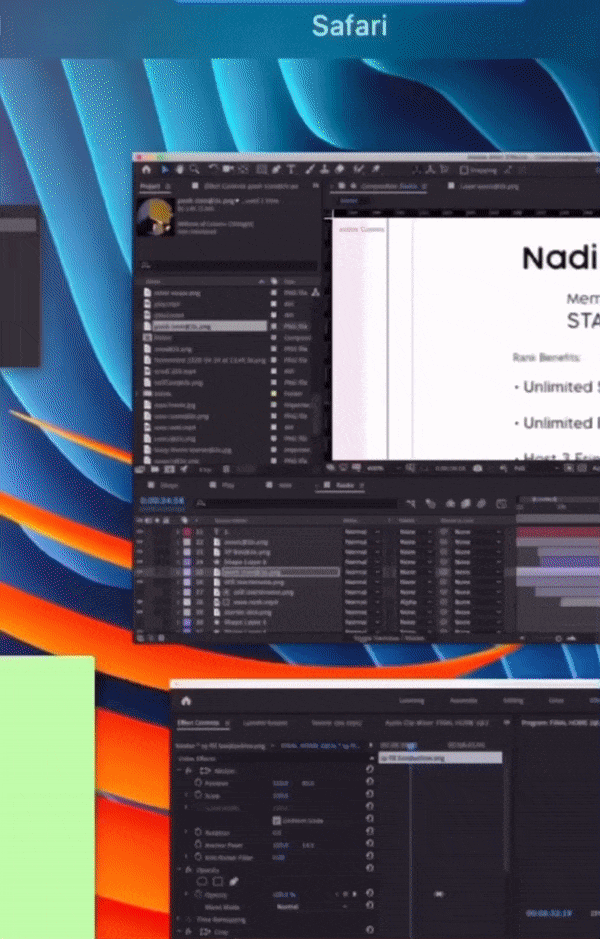
Task: Open the Editing workspace in Premiere Pro
Action: click(513, 700)
